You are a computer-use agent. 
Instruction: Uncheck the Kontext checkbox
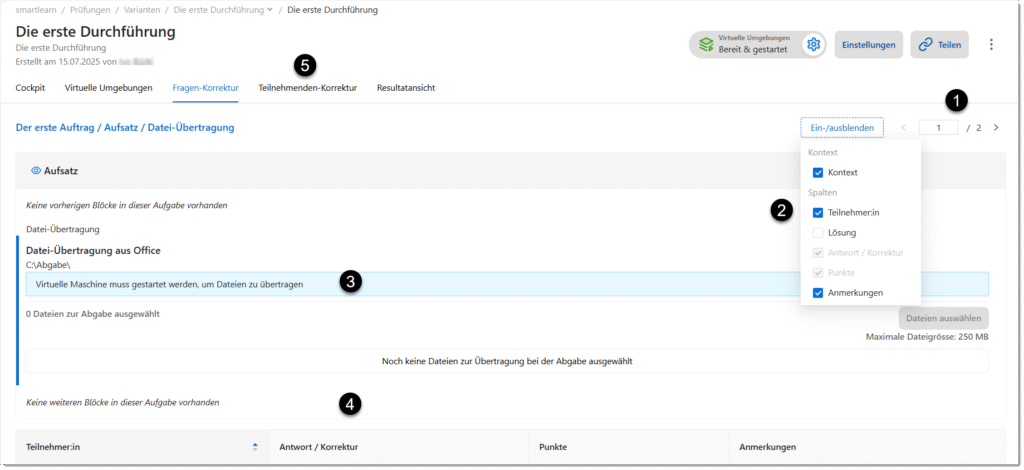(x=818, y=173)
